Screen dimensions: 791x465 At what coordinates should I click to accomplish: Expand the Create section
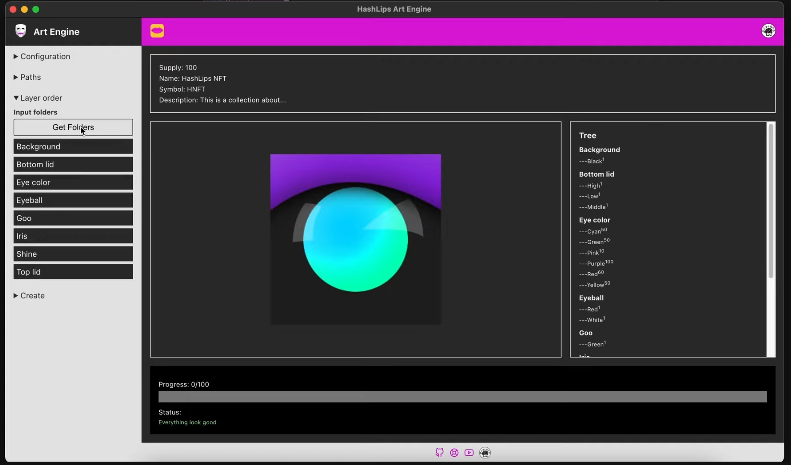click(29, 295)
